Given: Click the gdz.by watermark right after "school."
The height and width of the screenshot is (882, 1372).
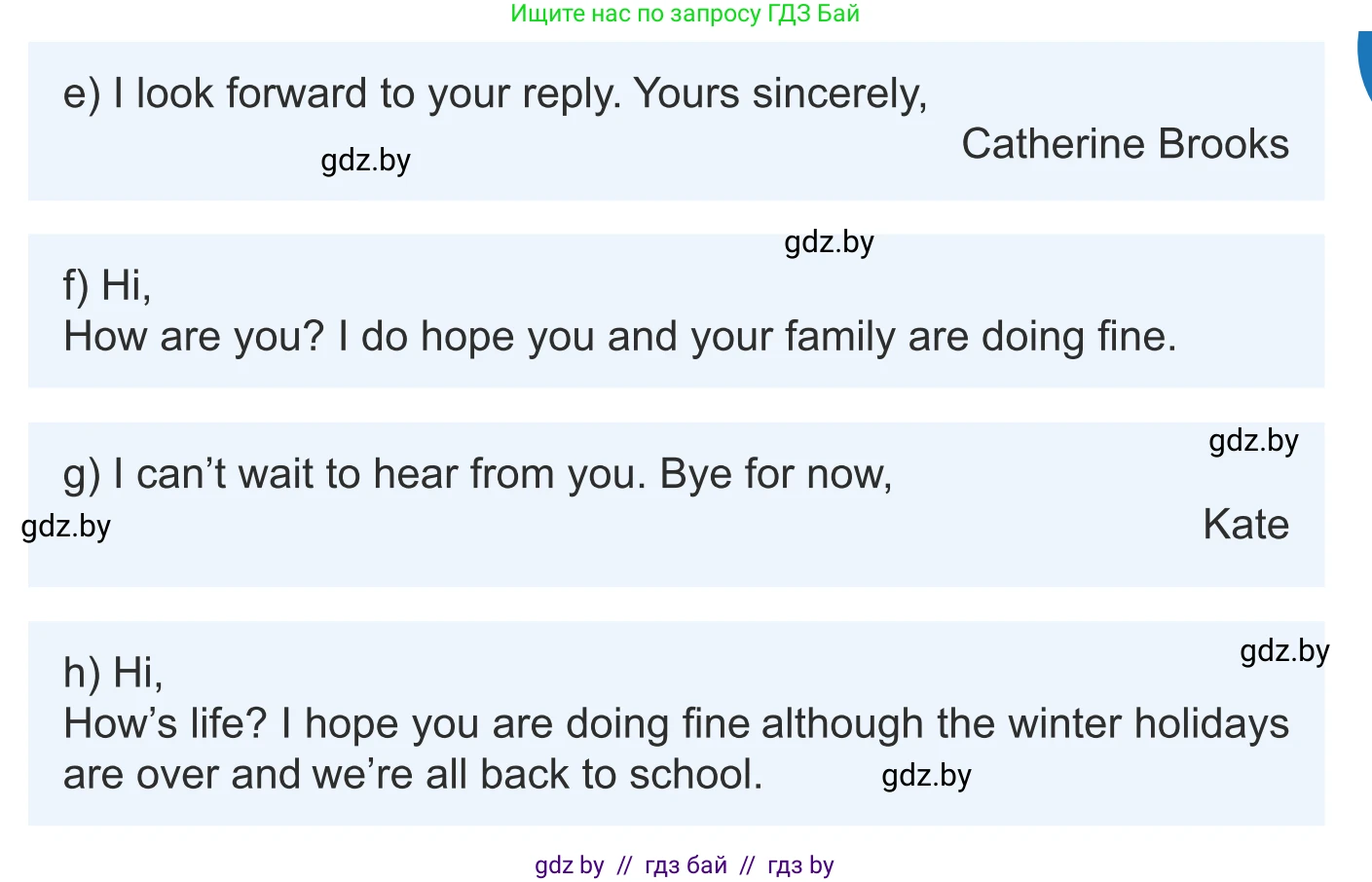Looking at the screenshot, I should pyautogui.click(x=926, y=775).
